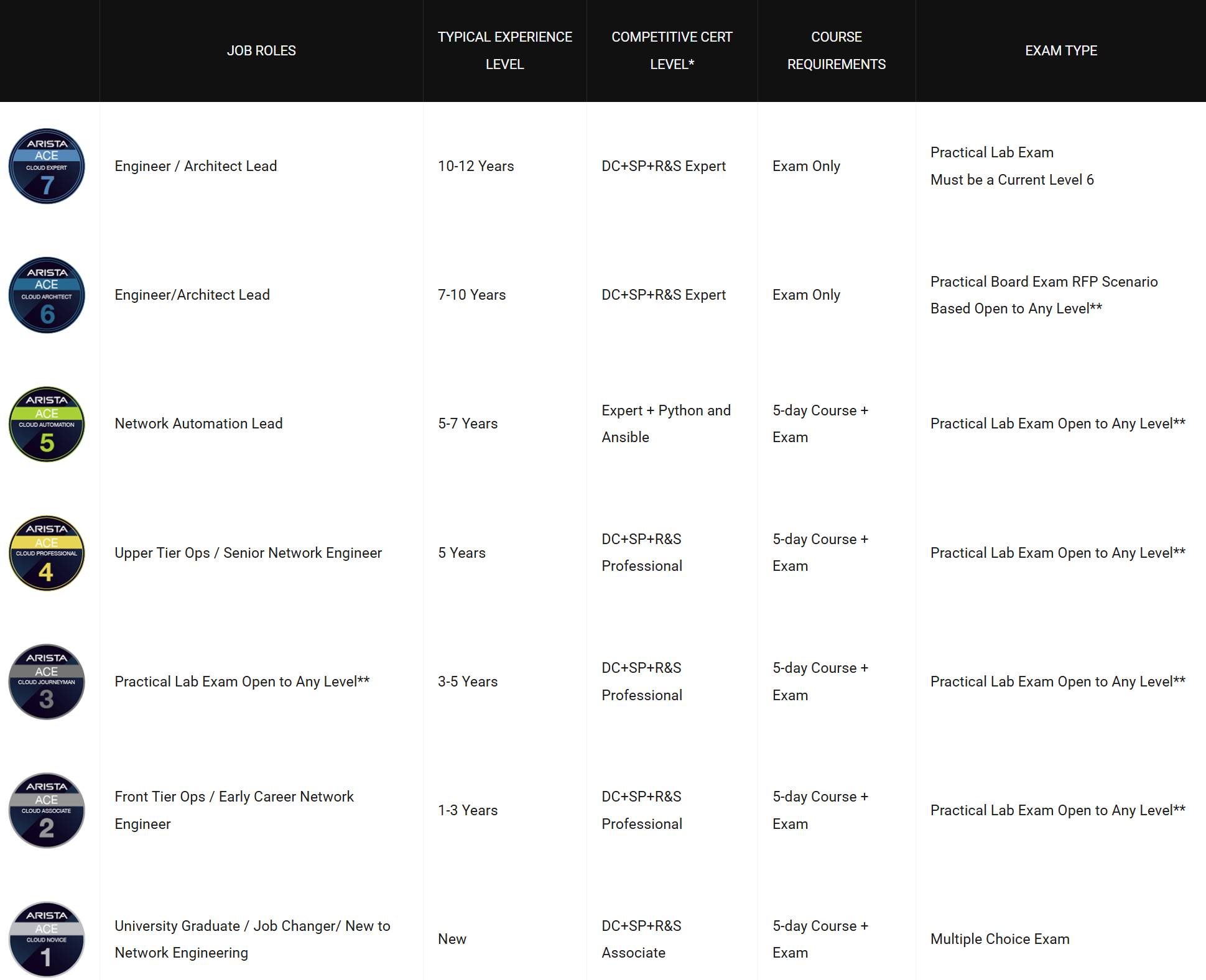Click the ACE Cloud Expert 7 badge
The width and height of the screenshot is (1206, 980).
coord(47,166)
